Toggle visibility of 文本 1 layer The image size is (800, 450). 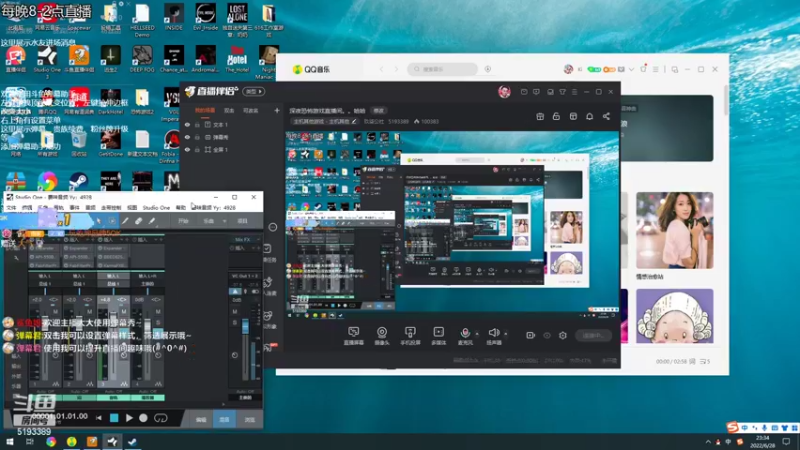coord(187,124)
